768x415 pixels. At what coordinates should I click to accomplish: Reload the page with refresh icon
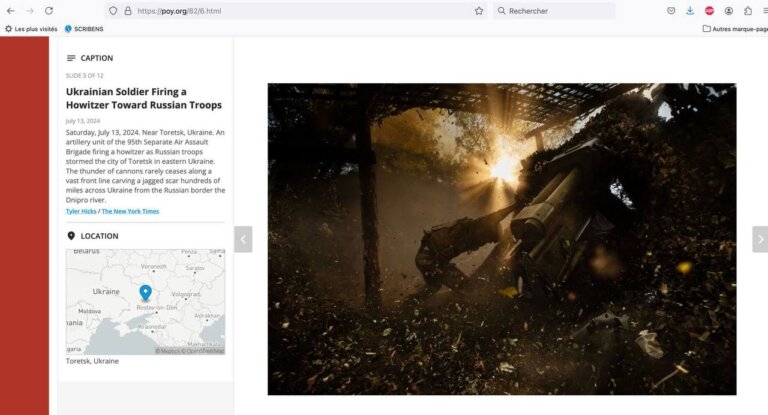(49, 11)
